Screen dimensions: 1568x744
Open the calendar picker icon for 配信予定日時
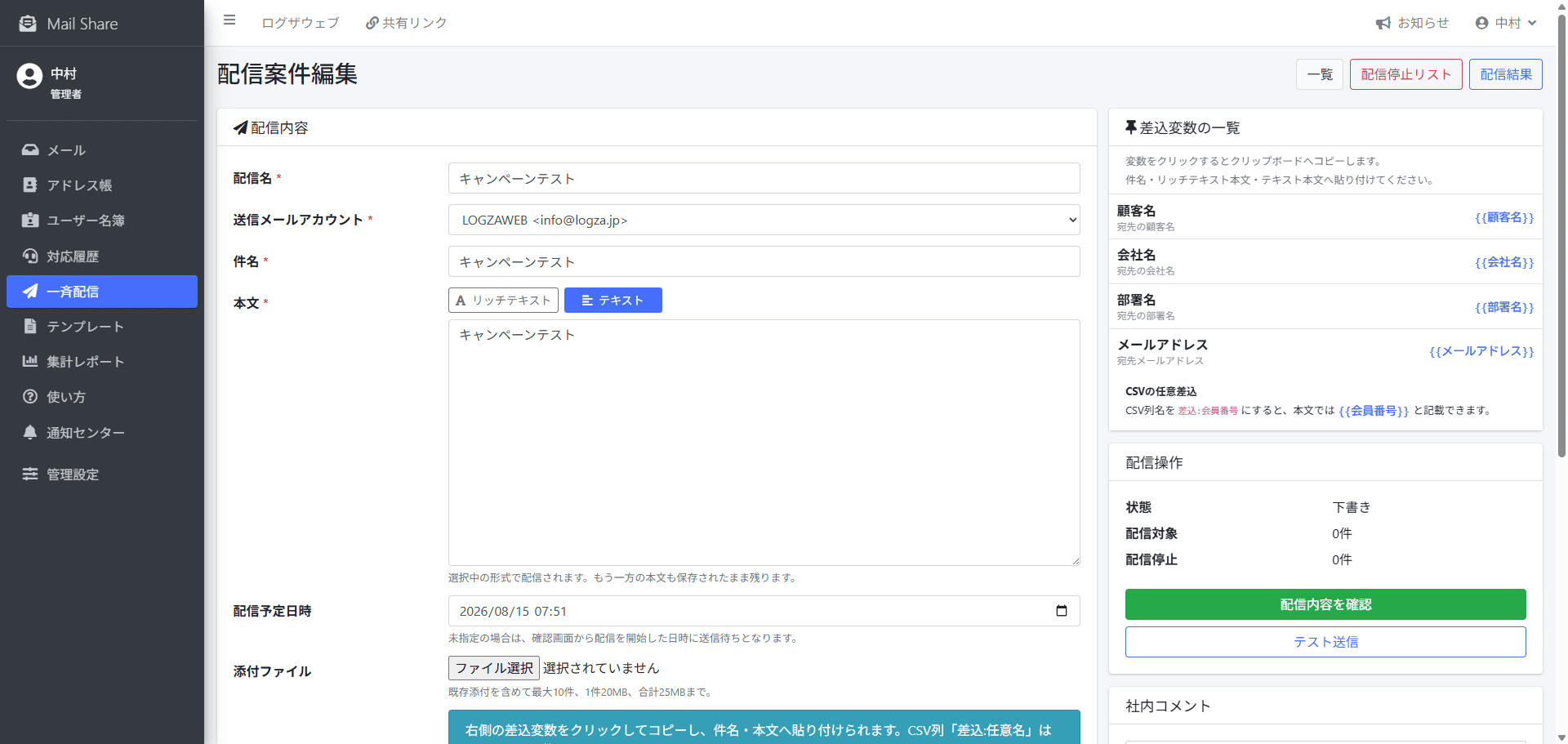[x=1062, y=611]
